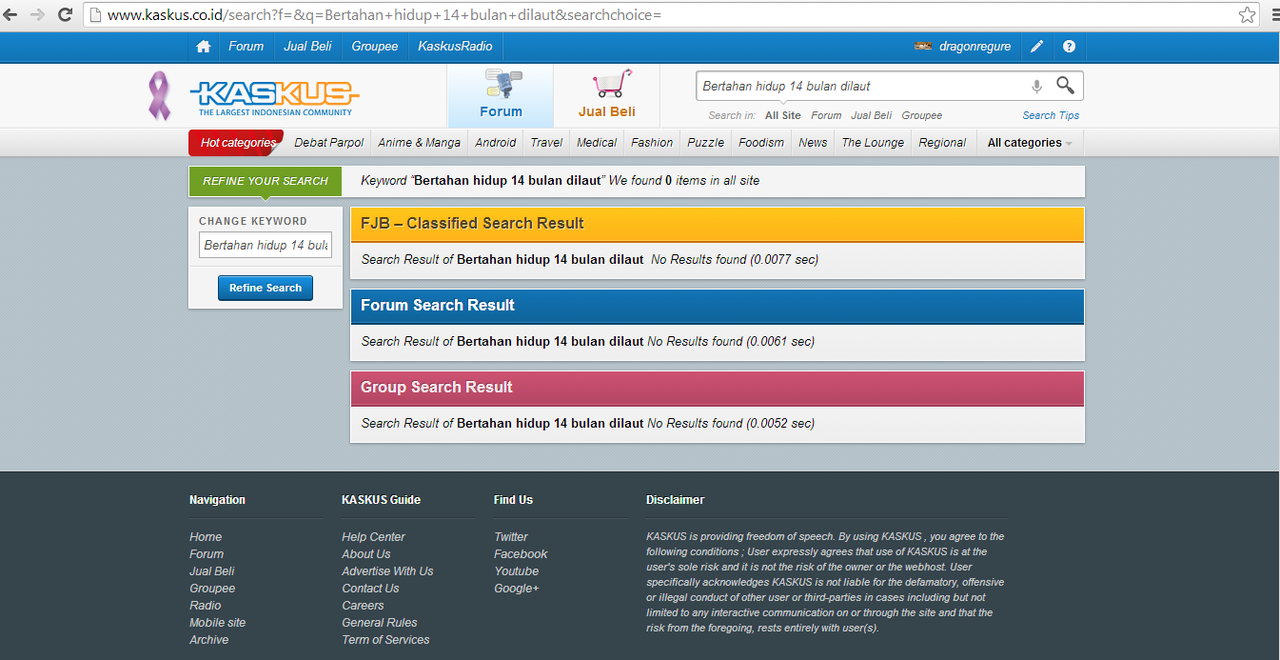Click the browser forward arrow
The height and width of the screenshot is (660, 1280).
(x=38, y=15)
